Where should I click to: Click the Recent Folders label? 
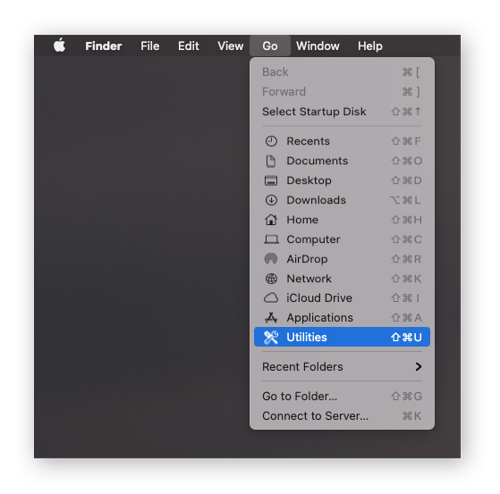coord(302,367)
